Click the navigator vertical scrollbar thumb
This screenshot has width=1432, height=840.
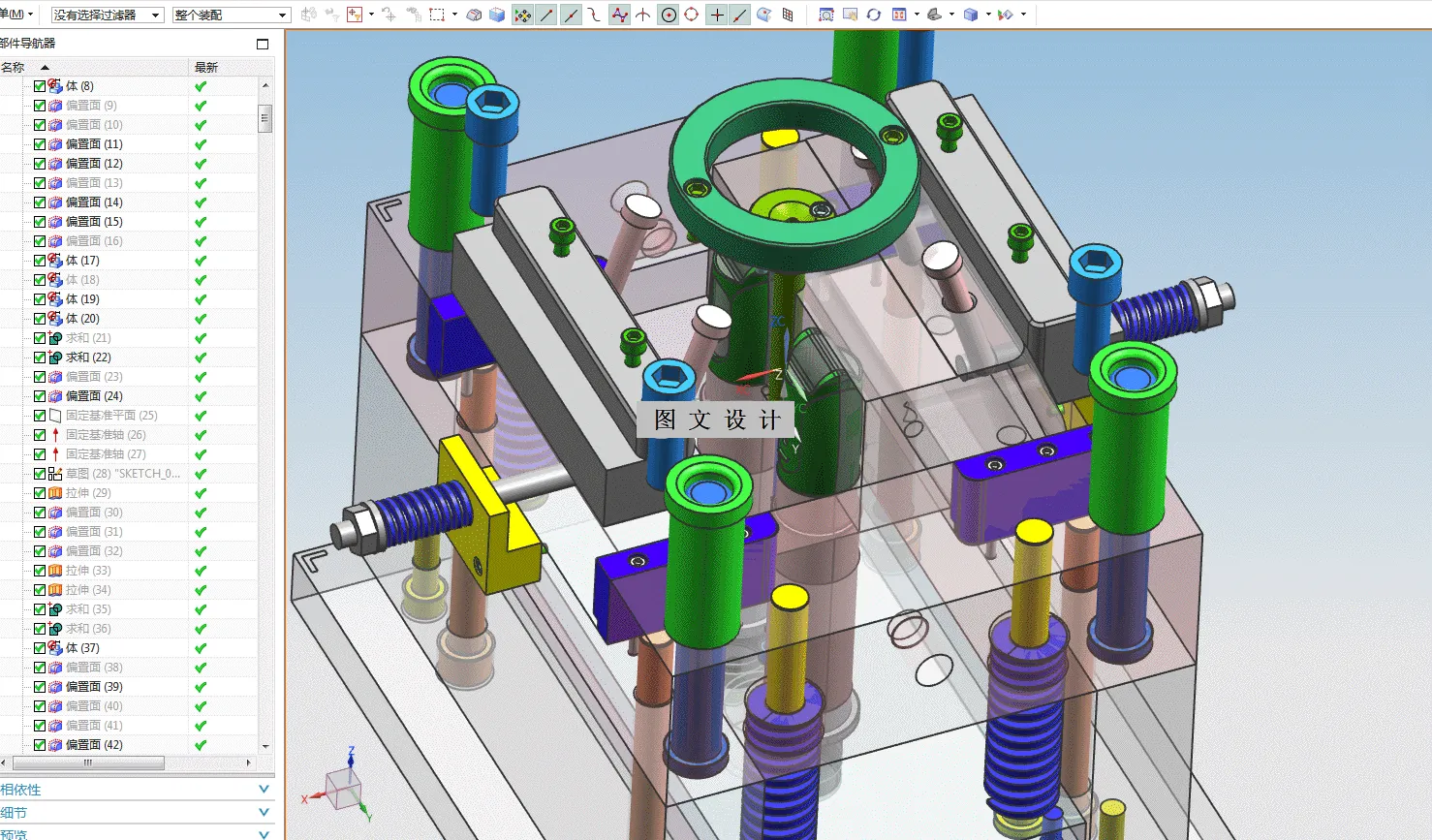265,118
